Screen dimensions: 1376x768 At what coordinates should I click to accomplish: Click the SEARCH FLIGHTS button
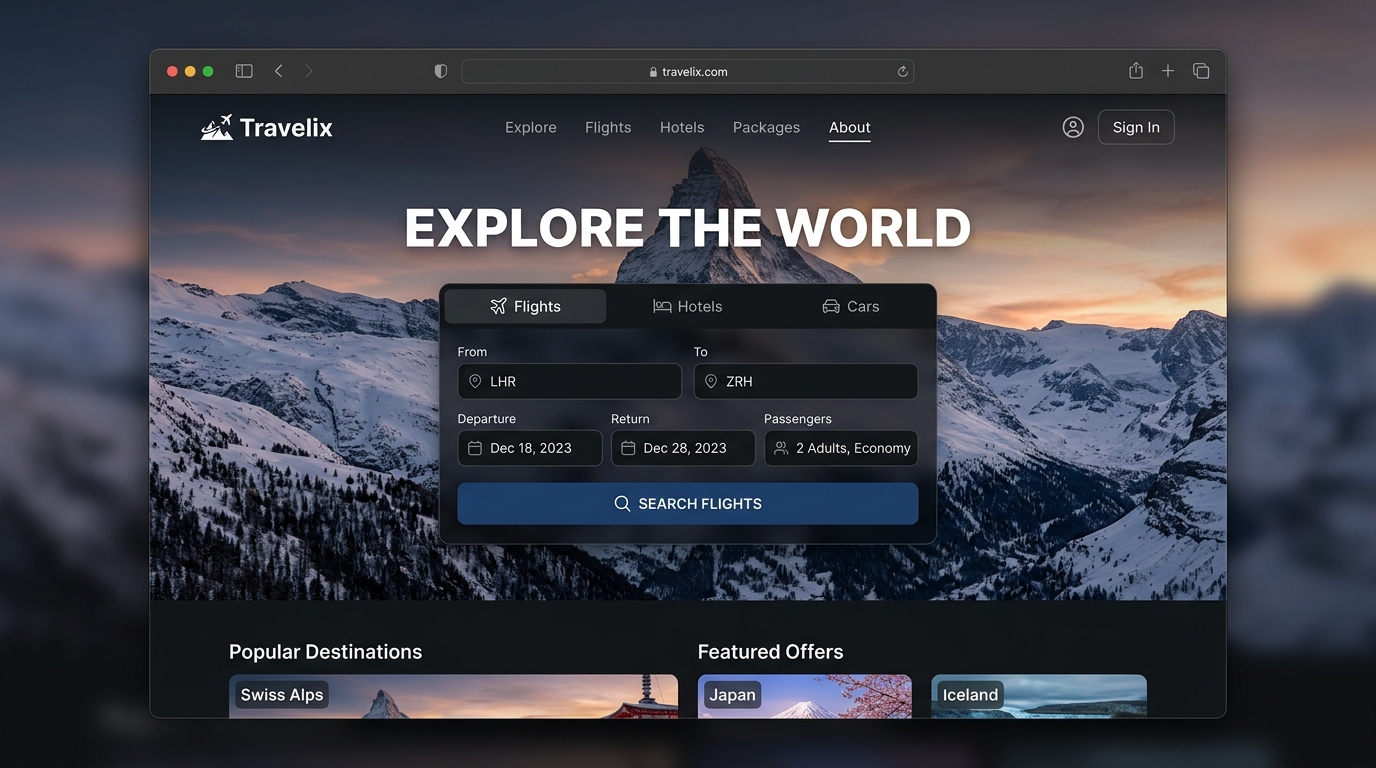point(688,504)
